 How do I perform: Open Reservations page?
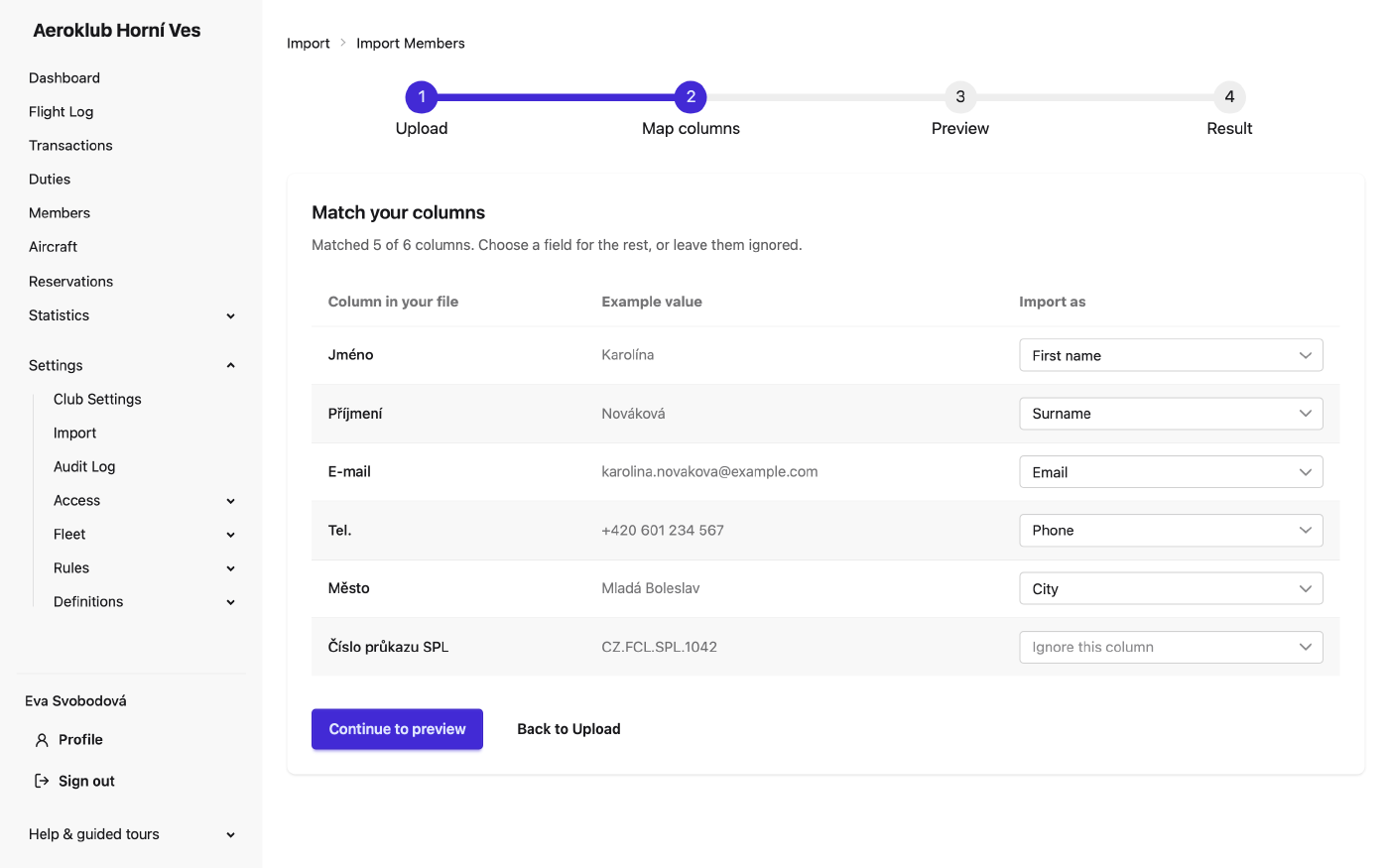tap(71, 282)
